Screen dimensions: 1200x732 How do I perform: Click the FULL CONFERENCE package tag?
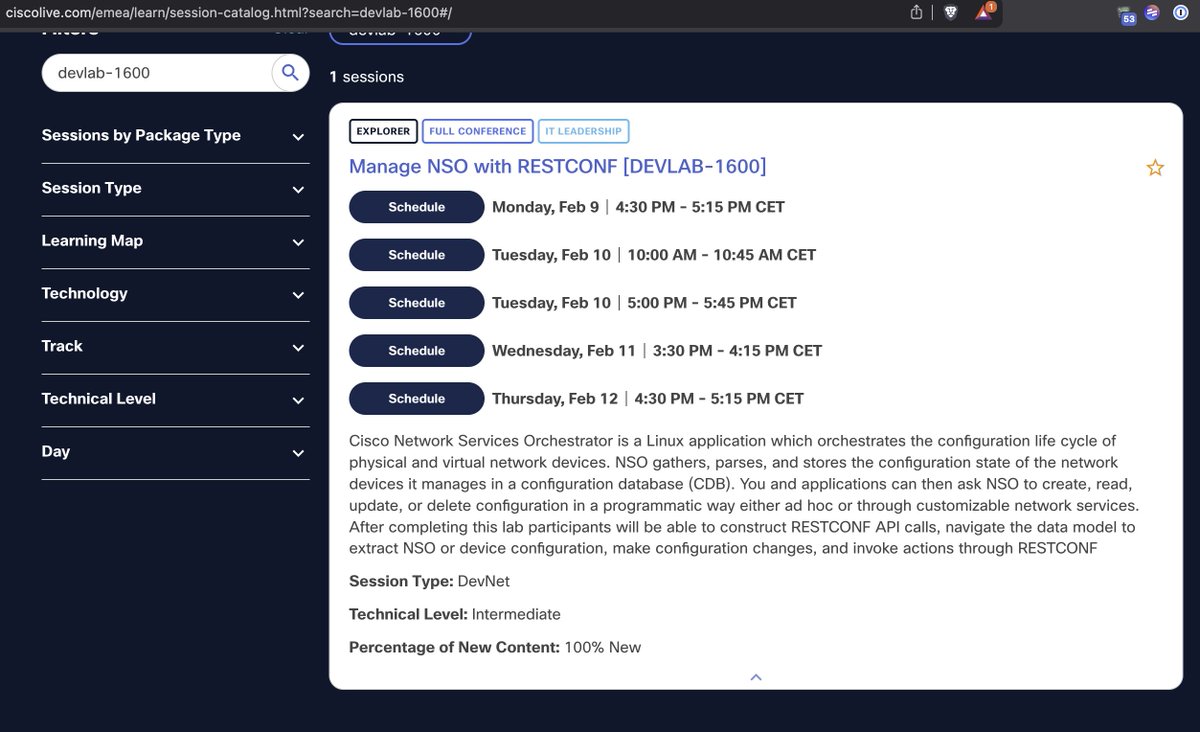(x=478, y=131)
